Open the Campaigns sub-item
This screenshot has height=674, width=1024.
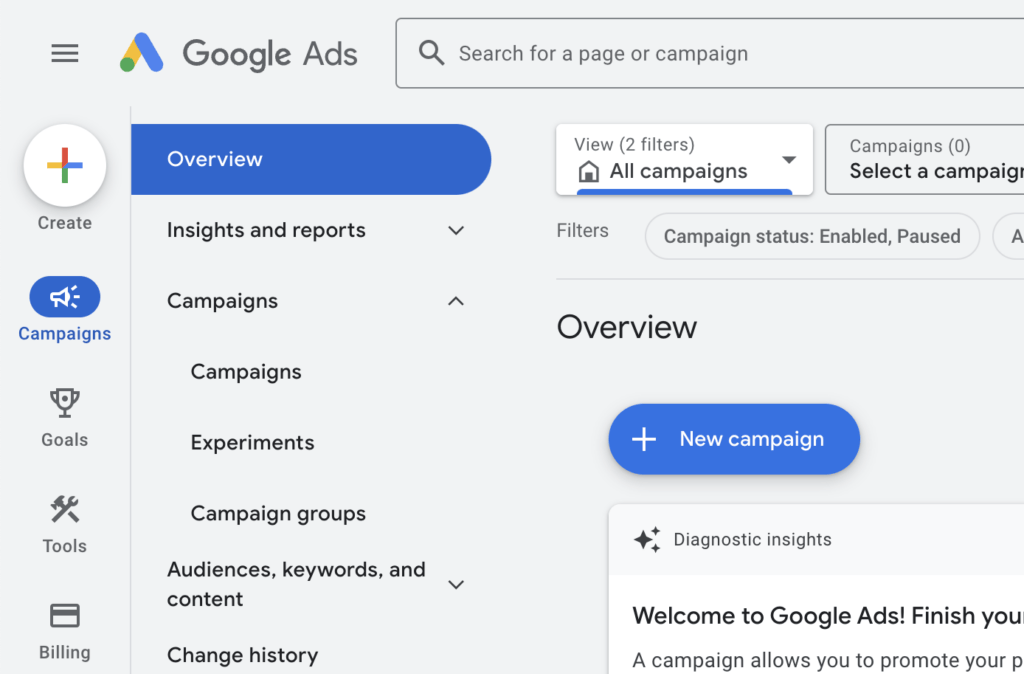click(x=246, y=372)
